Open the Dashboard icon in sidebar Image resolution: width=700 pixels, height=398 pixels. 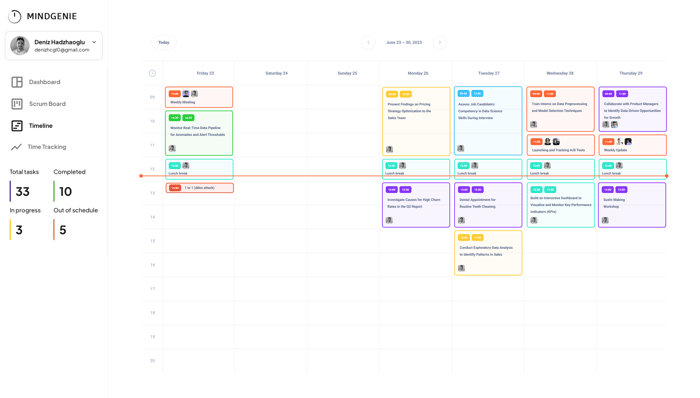pos(17,82)
